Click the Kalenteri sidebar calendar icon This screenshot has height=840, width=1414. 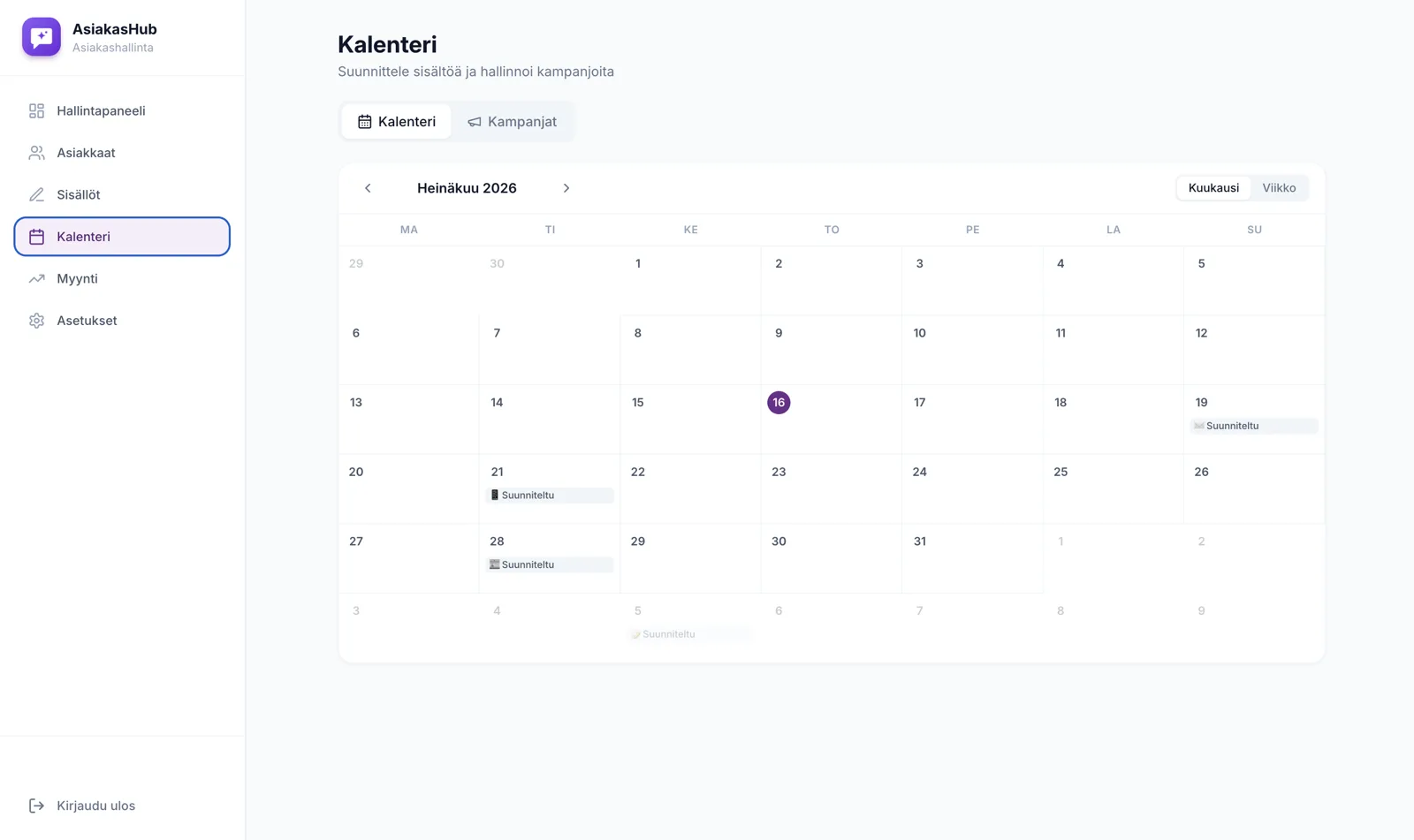[36, 237]
